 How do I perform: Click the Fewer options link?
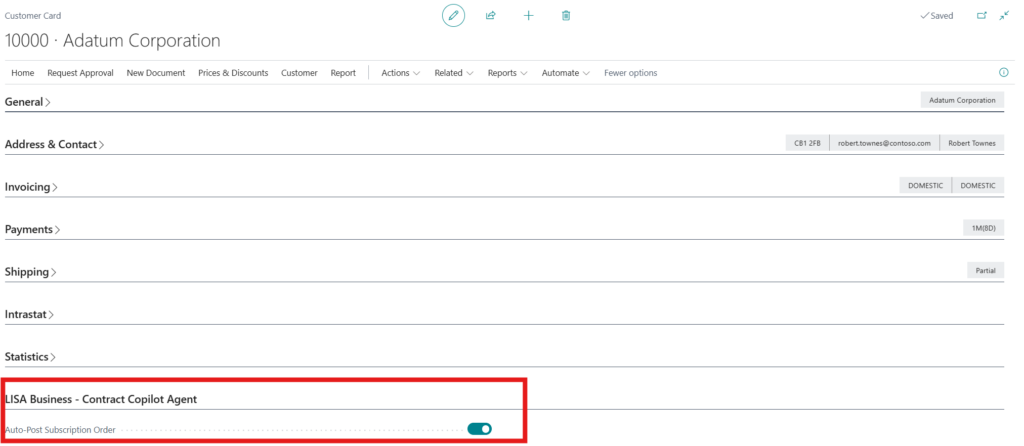tap(630, 73)
